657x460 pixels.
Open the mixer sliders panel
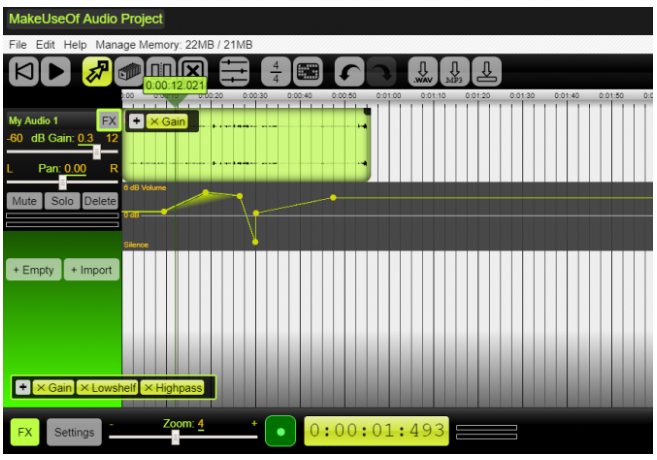[234, 72]
